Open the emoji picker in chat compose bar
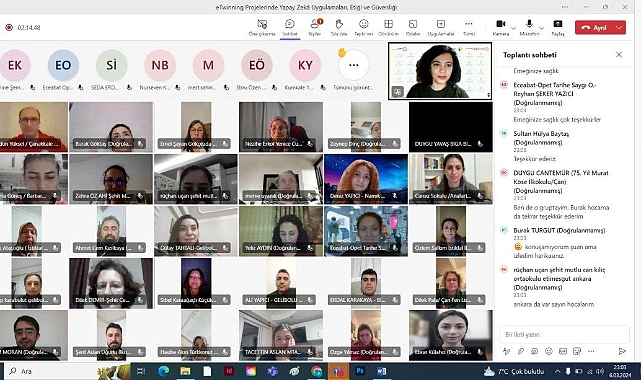Image resolution: width=641 pixels, height=380 pixels. coord(549,351)
